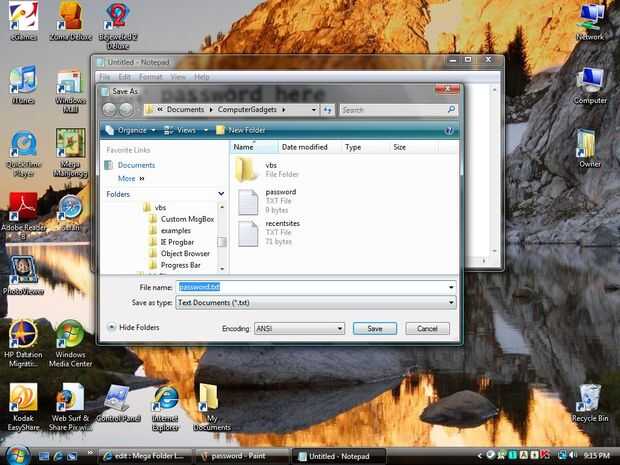Toggle Hide Folders in Save As dialog

coord(134,327)
